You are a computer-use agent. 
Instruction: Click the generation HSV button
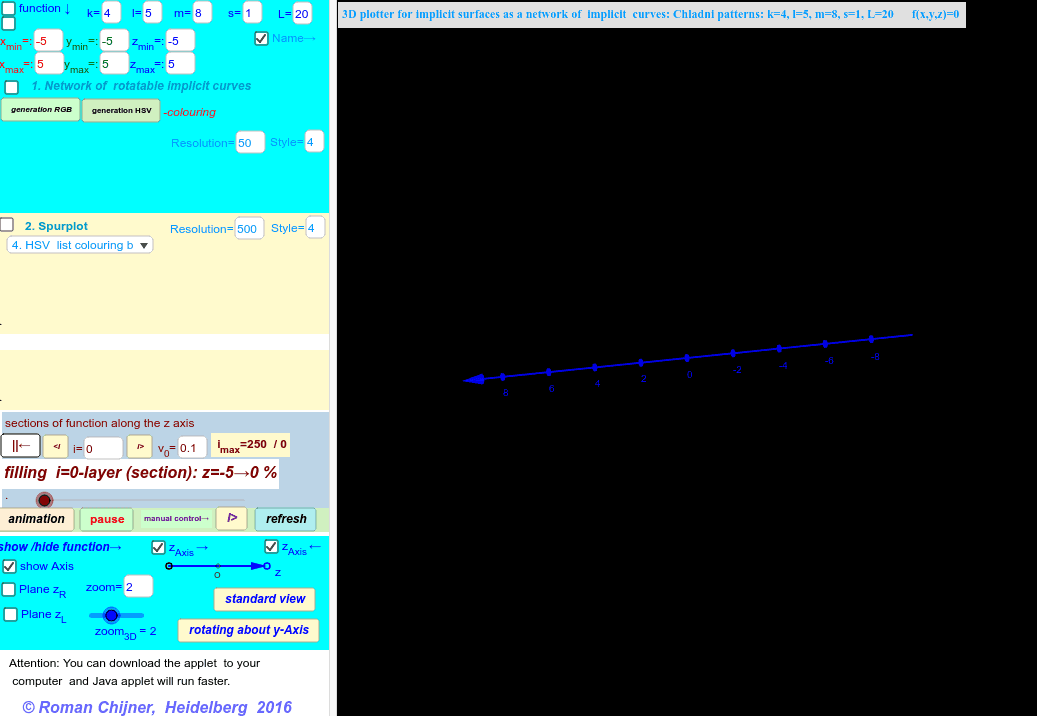tap(120, 109)
